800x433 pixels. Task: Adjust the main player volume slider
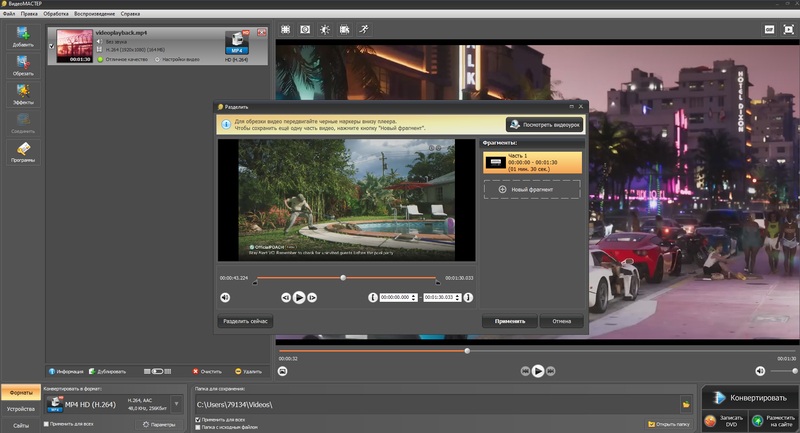pyautogui.click(x=784, y=371)
